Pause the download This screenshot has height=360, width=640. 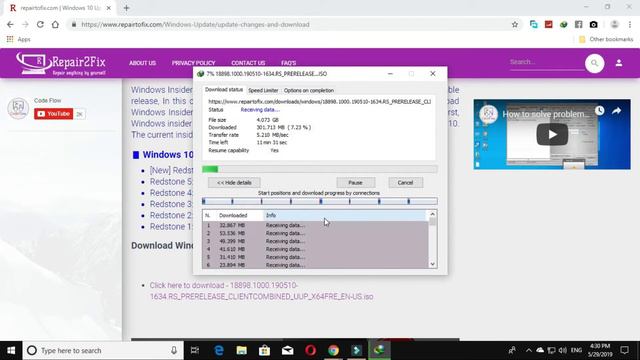point(356,182)
